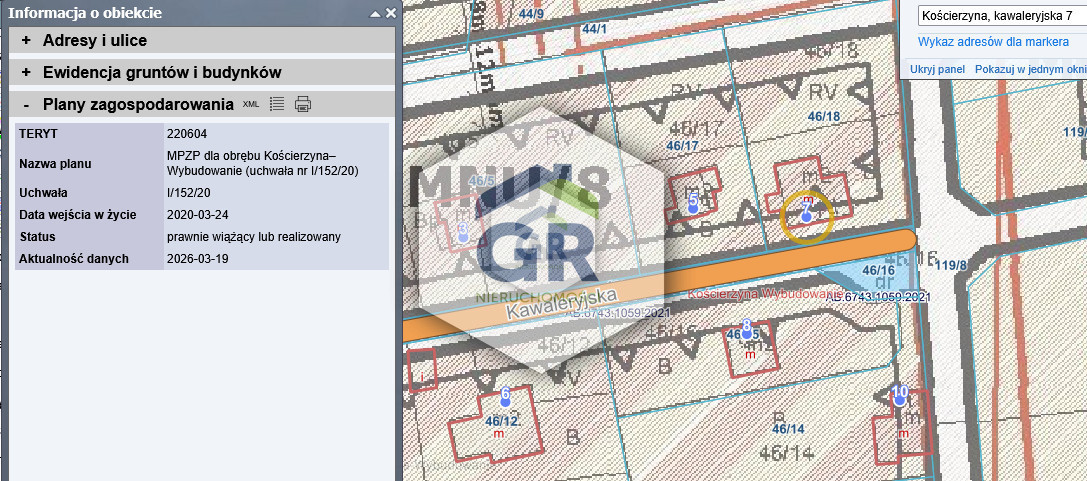Screen dimensions: 1087x481
Task: Select address point 10 on the map
Action: click(x=900, y=399)
